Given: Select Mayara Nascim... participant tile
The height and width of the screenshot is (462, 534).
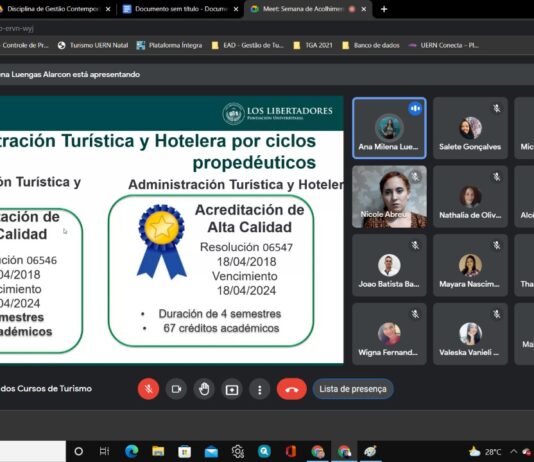Looking at the screenshot, I should 470,265.
